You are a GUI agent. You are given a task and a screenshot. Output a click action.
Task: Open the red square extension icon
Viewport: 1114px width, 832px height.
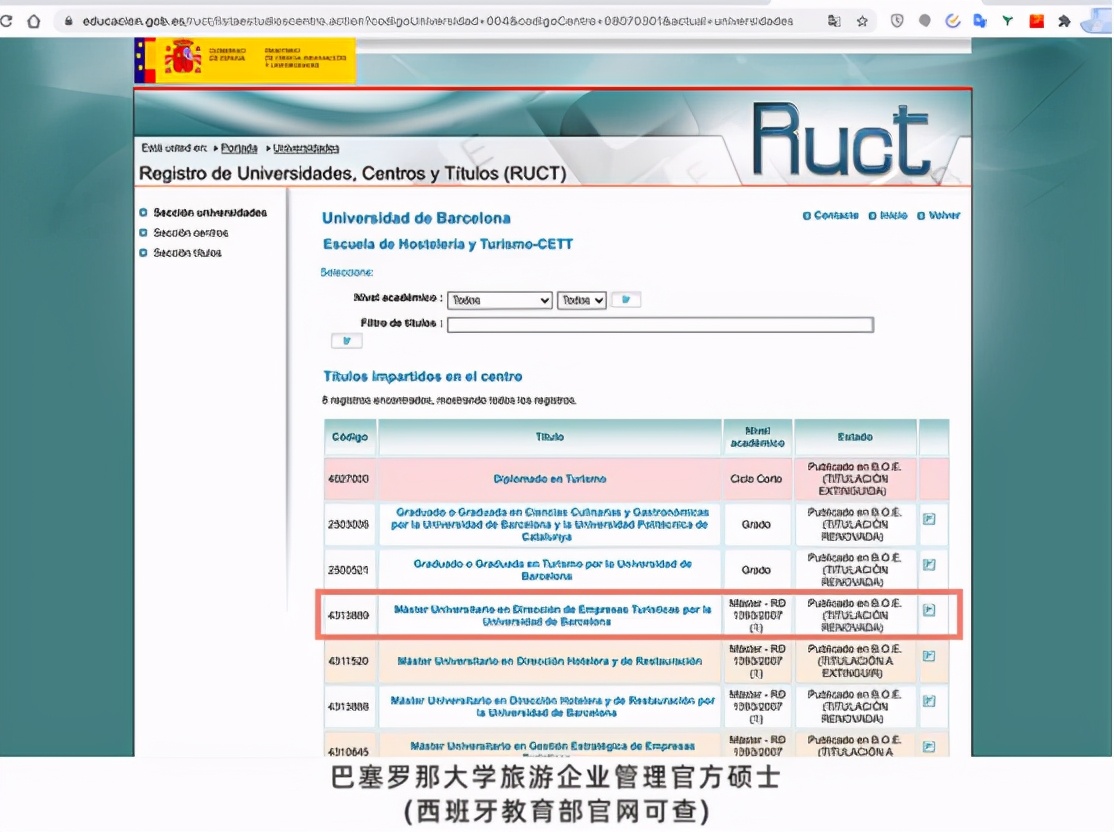pos(1036,21)
